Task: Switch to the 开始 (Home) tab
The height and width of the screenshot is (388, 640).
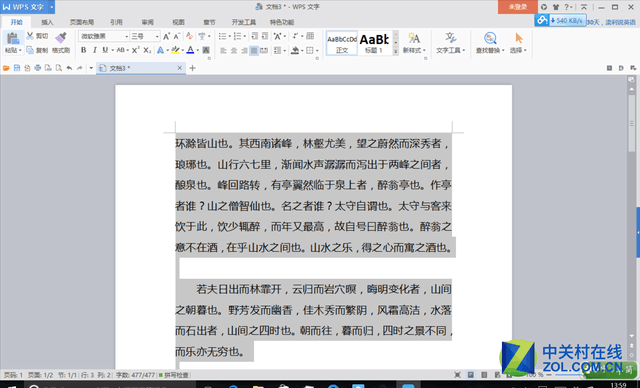Action: [x=16, y=22]
